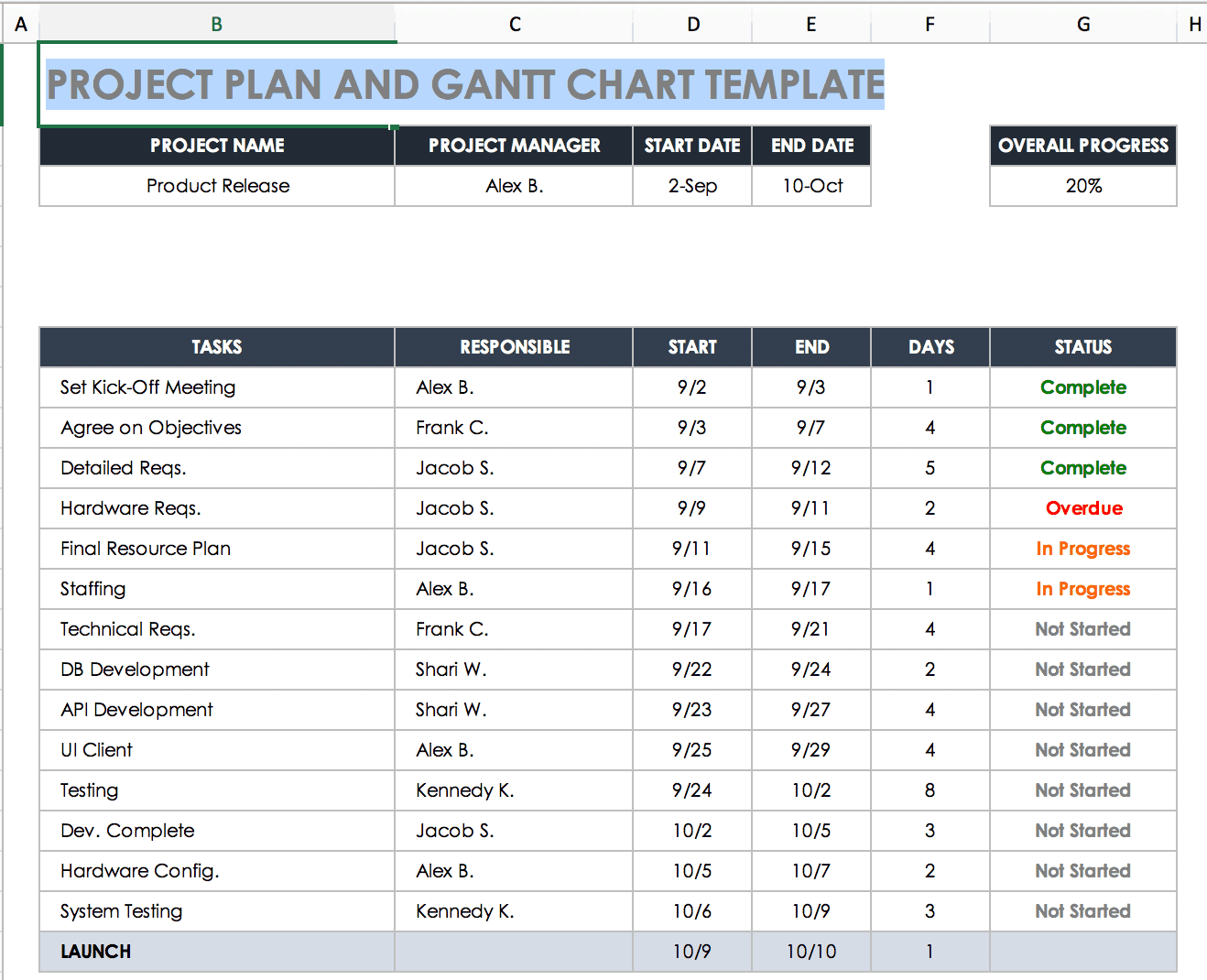The image size is (1207, 980).
Task: Click the column F header
Action: point(930,25)
